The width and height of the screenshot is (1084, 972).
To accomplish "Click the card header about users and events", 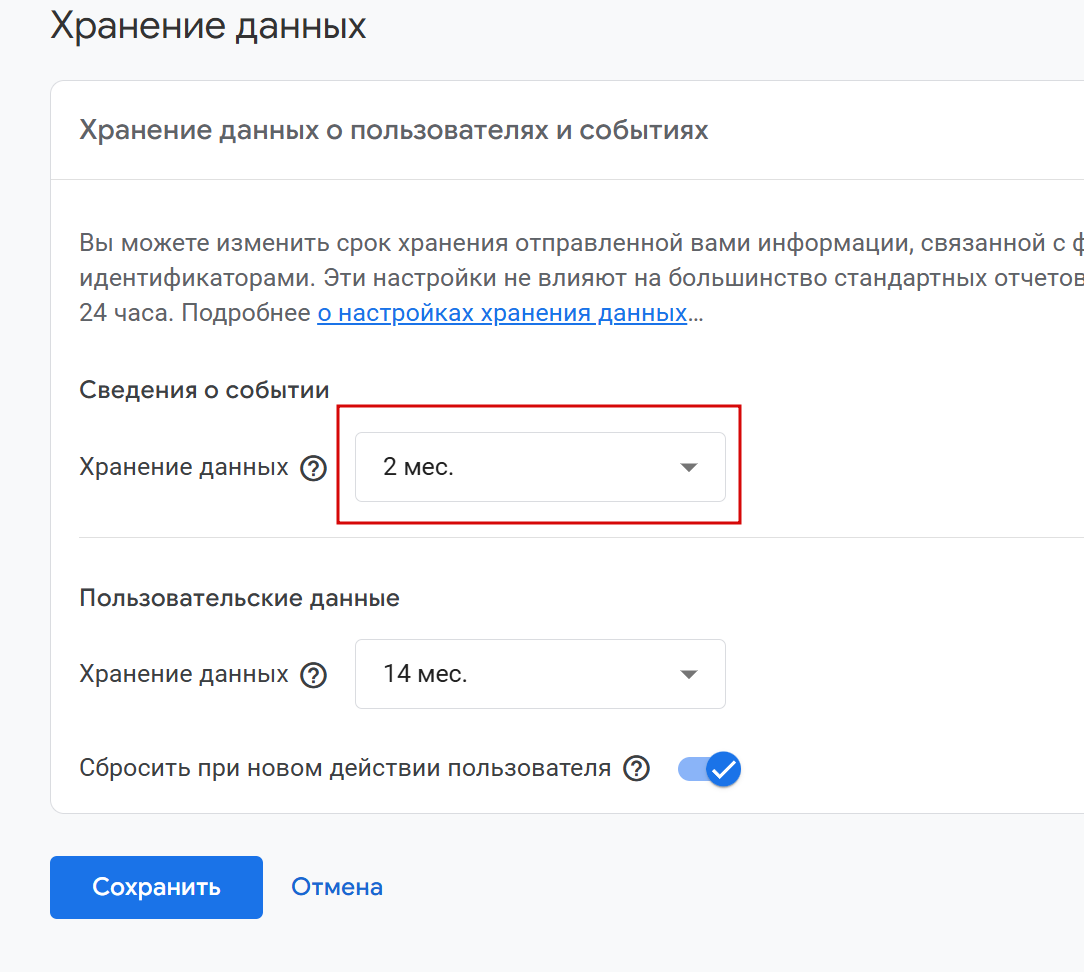I will [x=393, y=131].
